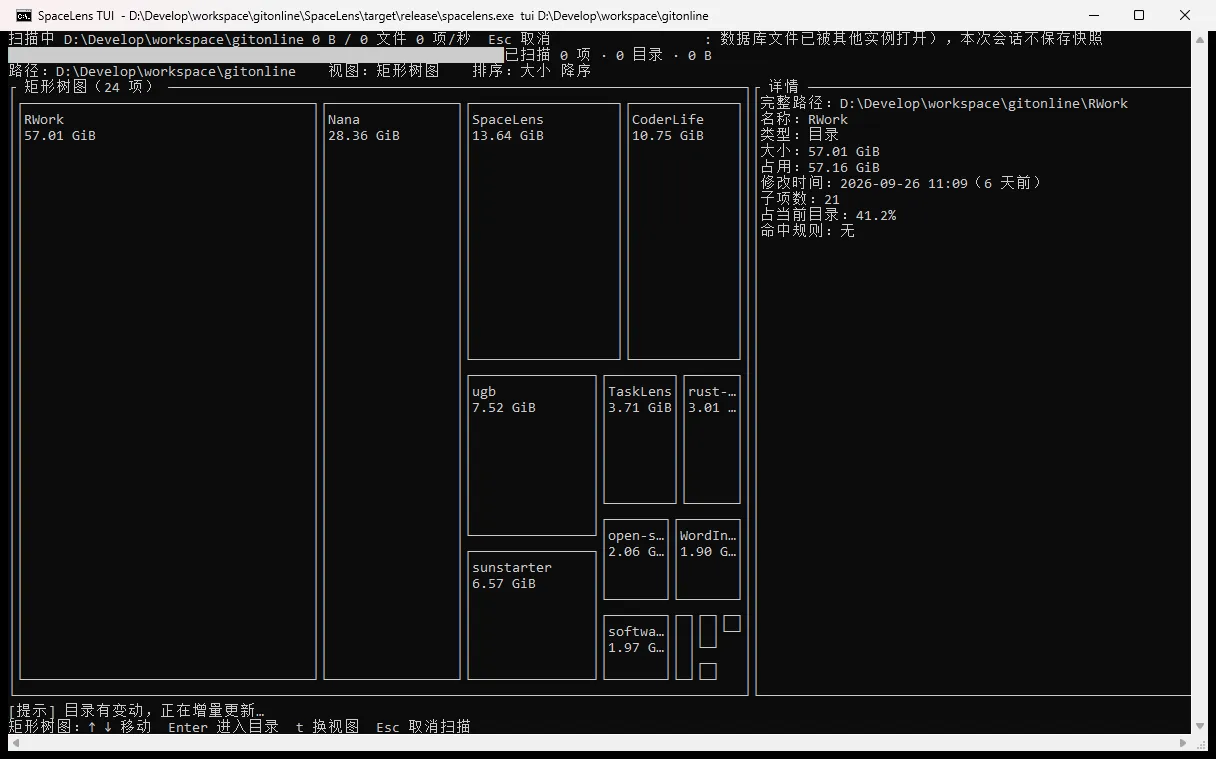The height and width of the screenshot is (759, 1216).
Task: Click the '大小: 57.01 GiB' details line
Action: (x=820, y=151)
